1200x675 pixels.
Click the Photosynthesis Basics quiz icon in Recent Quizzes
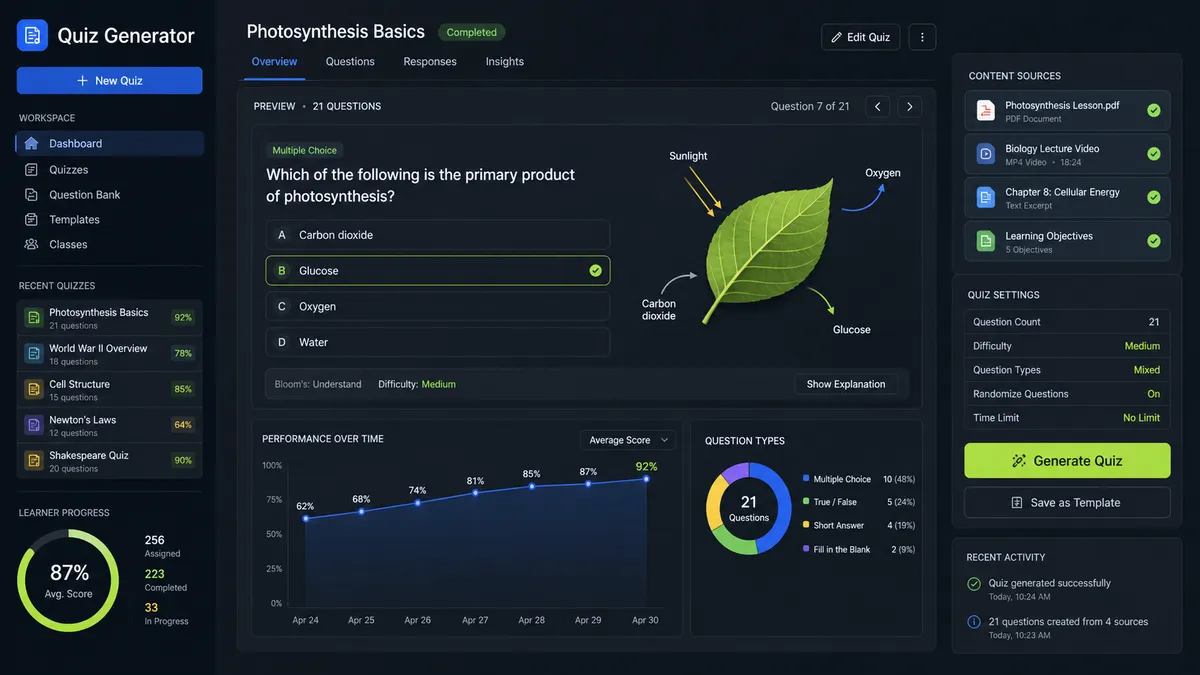(x=33, y=318)
